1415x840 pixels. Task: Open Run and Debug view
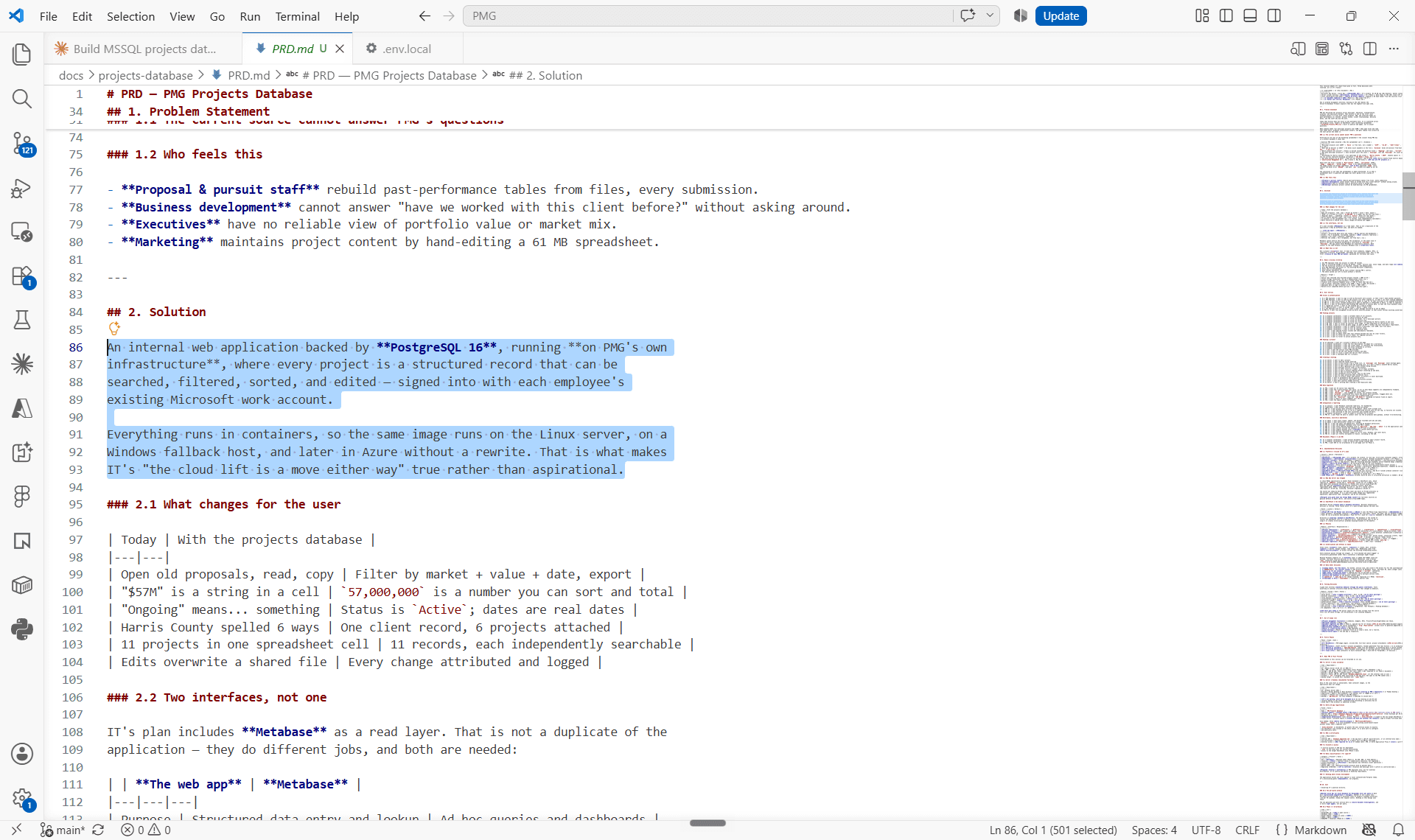[22, 188]
